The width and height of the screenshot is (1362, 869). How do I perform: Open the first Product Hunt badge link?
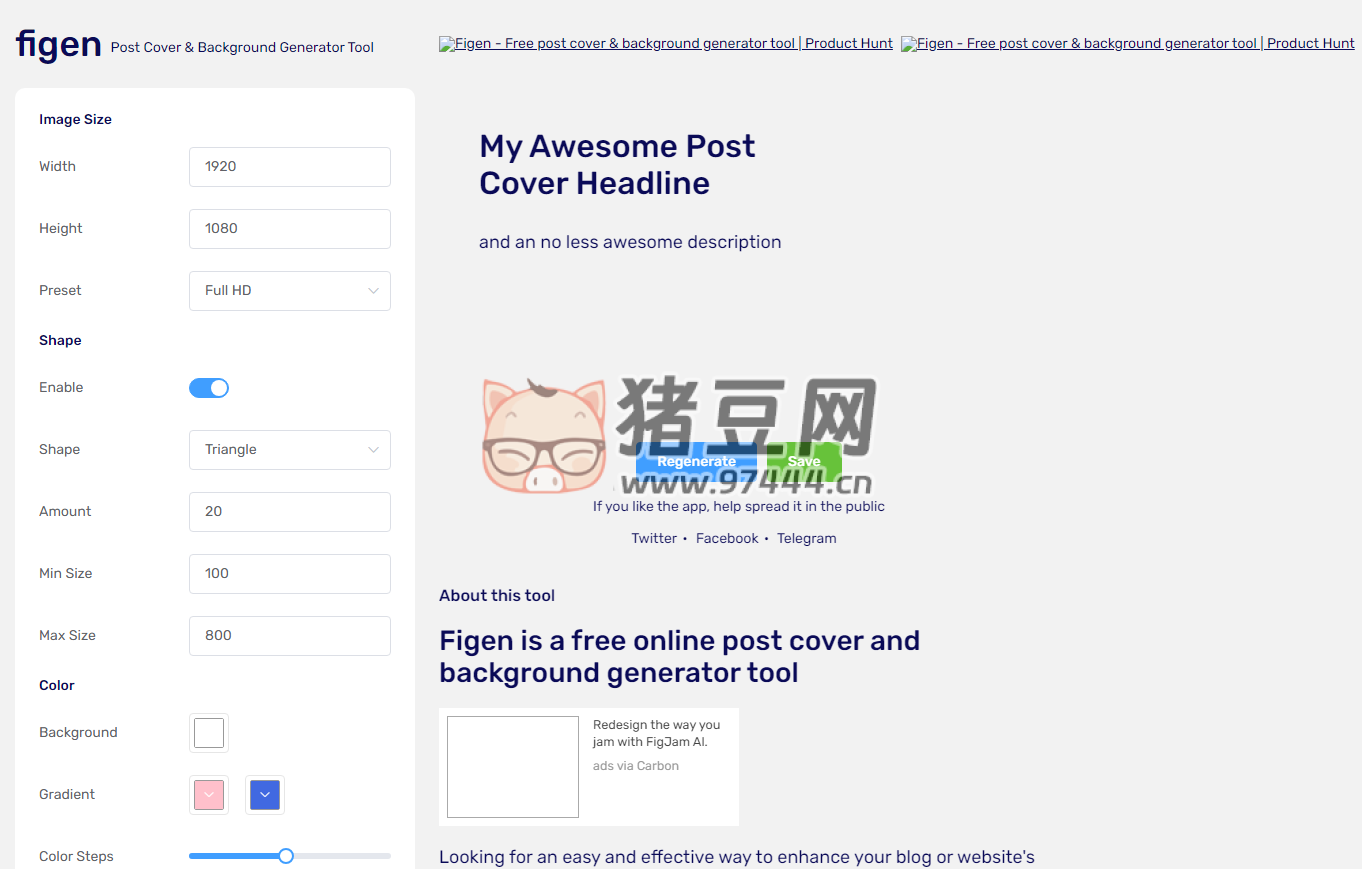click(666, 43)
